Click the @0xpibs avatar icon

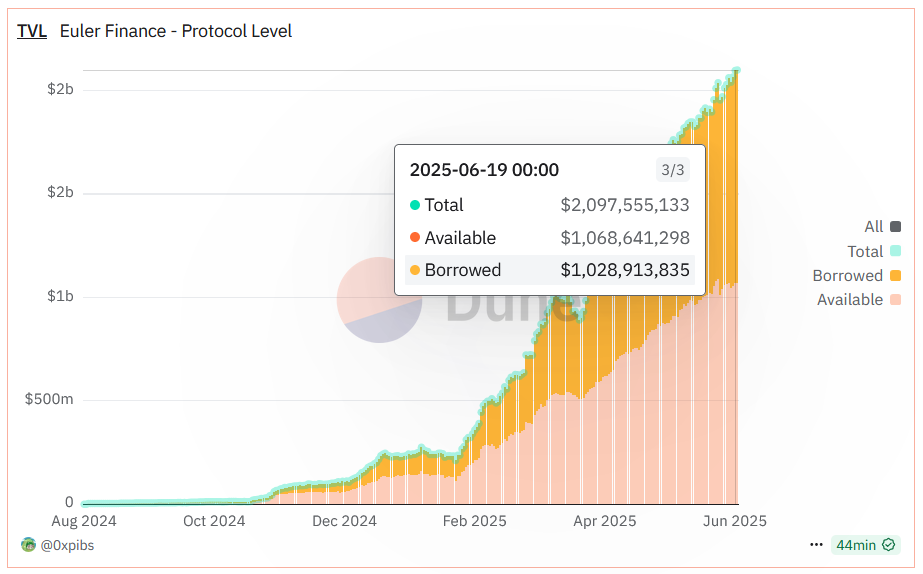pos(28,545)
